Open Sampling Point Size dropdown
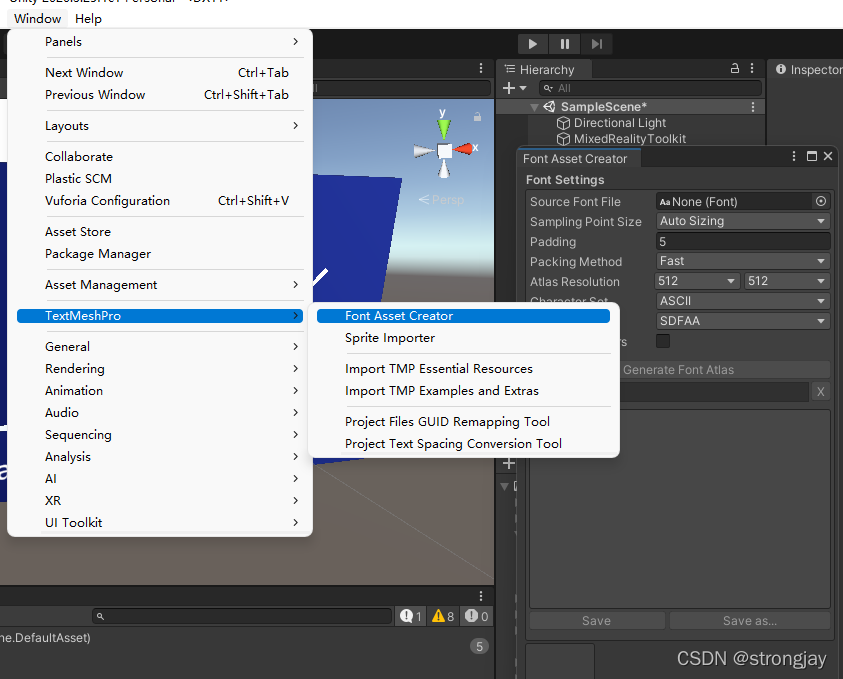Screen dimensions: 843x679 coord(743,221)
